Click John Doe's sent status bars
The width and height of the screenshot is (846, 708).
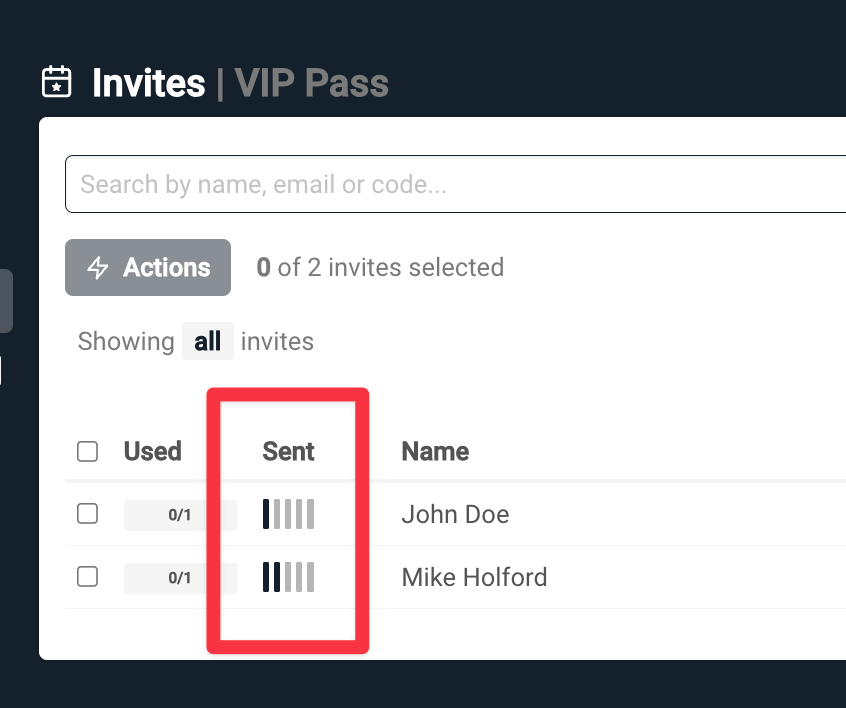(x=289, y=514)
